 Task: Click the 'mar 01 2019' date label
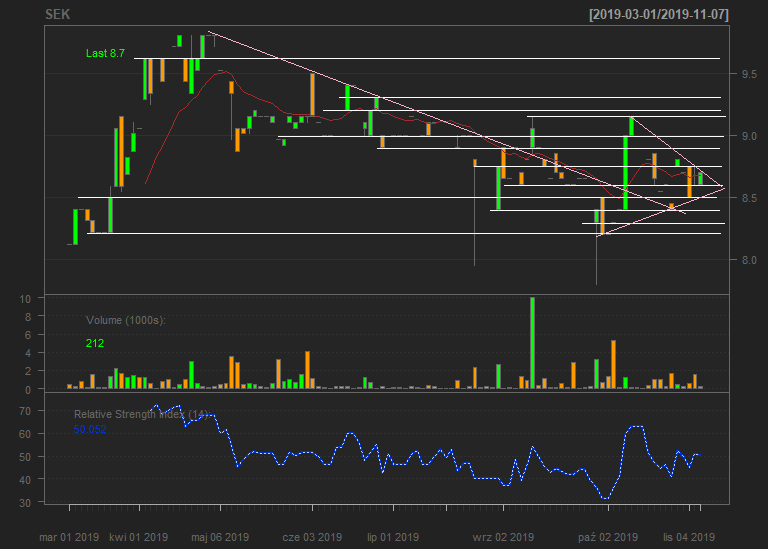point(69,537)
